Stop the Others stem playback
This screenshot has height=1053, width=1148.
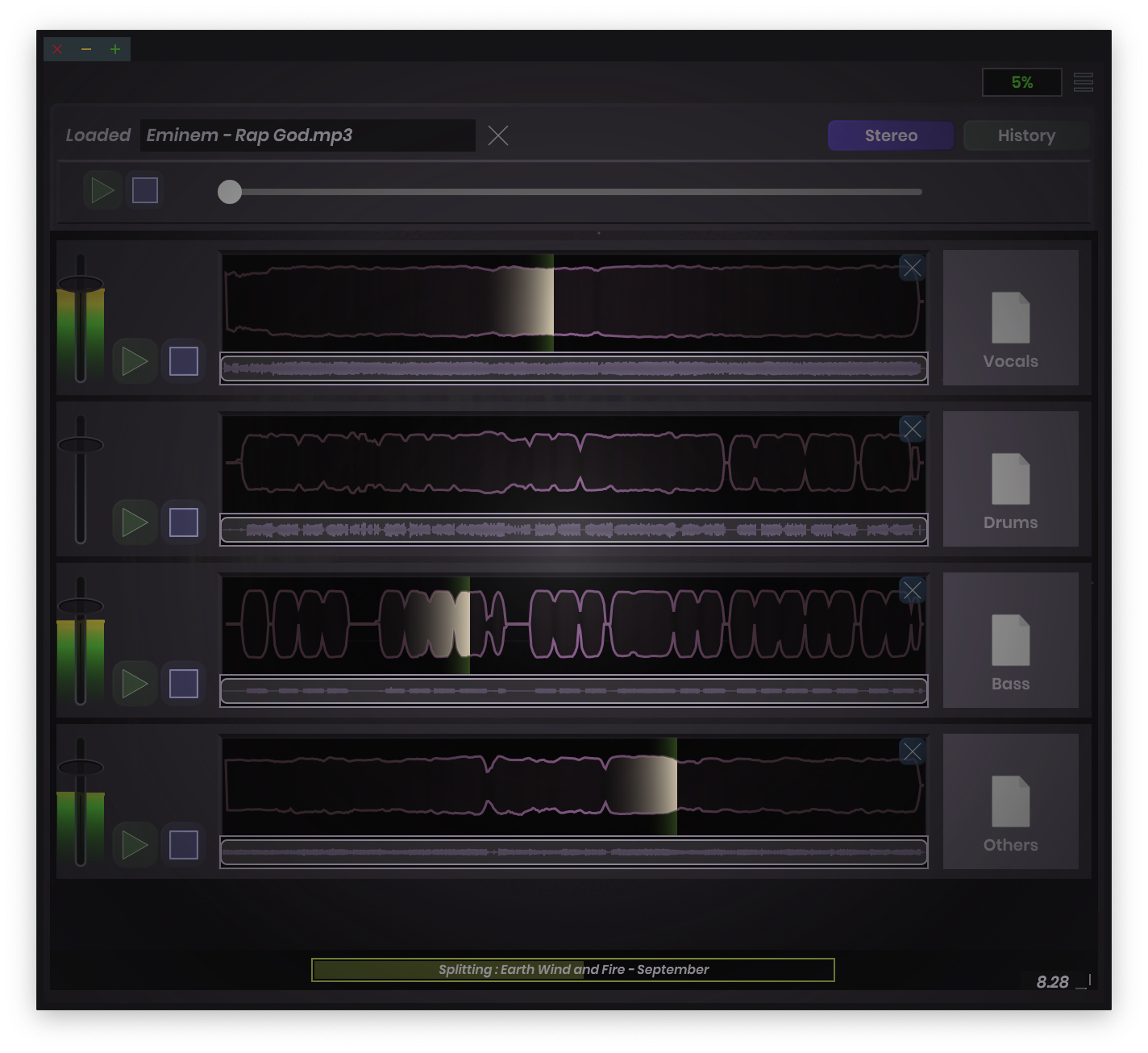[x=184, y=845]
